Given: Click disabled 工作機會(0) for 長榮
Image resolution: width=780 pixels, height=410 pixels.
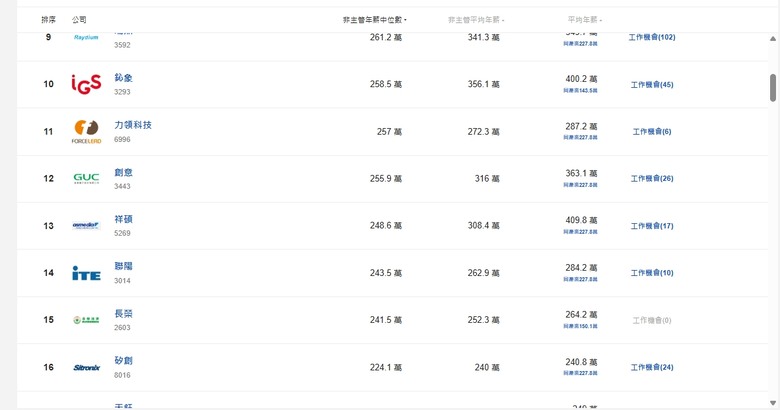Looking at the screenshot, I should pyautogui.click(x=652, y=320).
